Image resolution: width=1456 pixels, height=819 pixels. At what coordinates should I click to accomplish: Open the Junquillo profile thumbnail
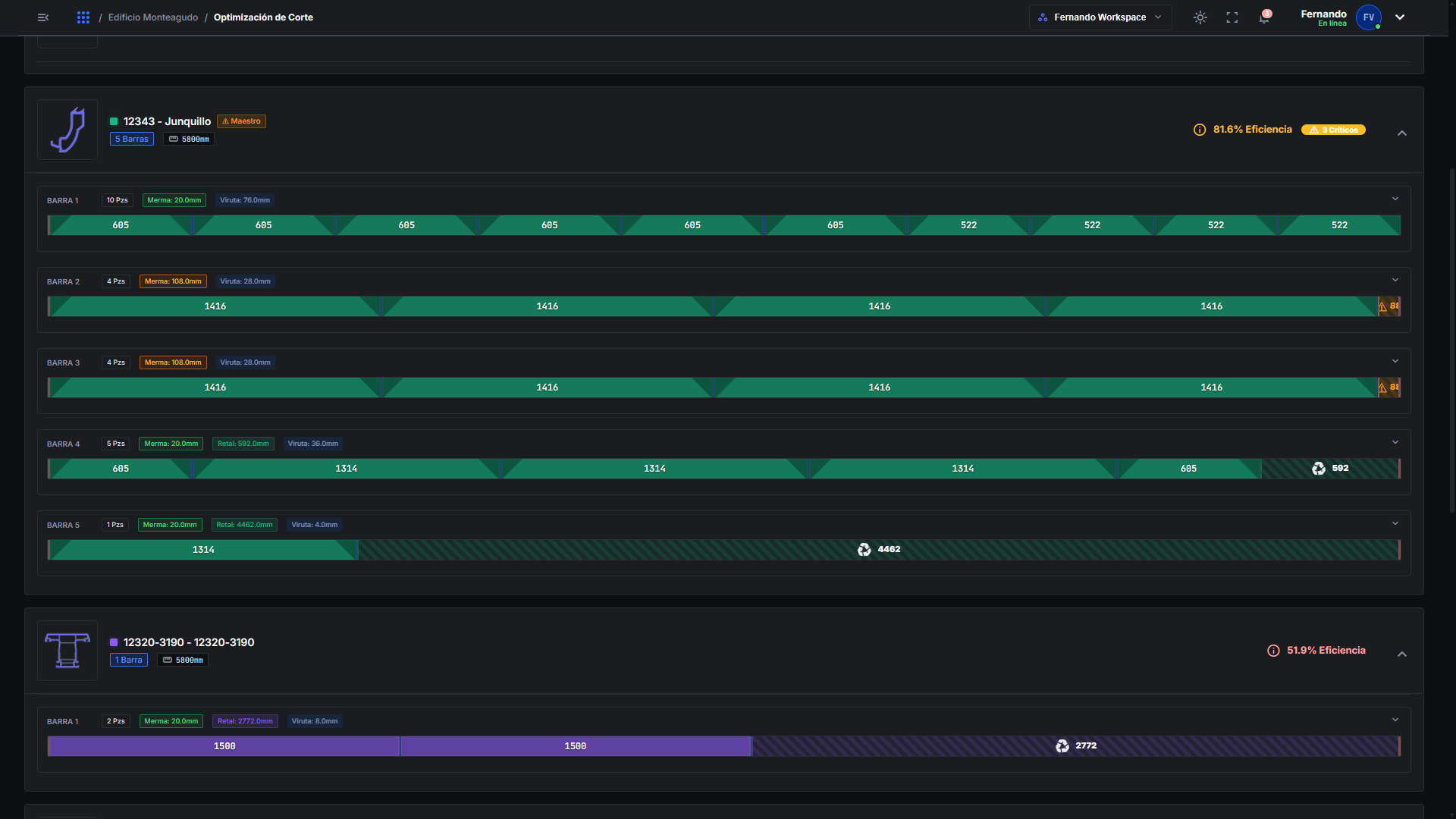click(x=67, y=130)
